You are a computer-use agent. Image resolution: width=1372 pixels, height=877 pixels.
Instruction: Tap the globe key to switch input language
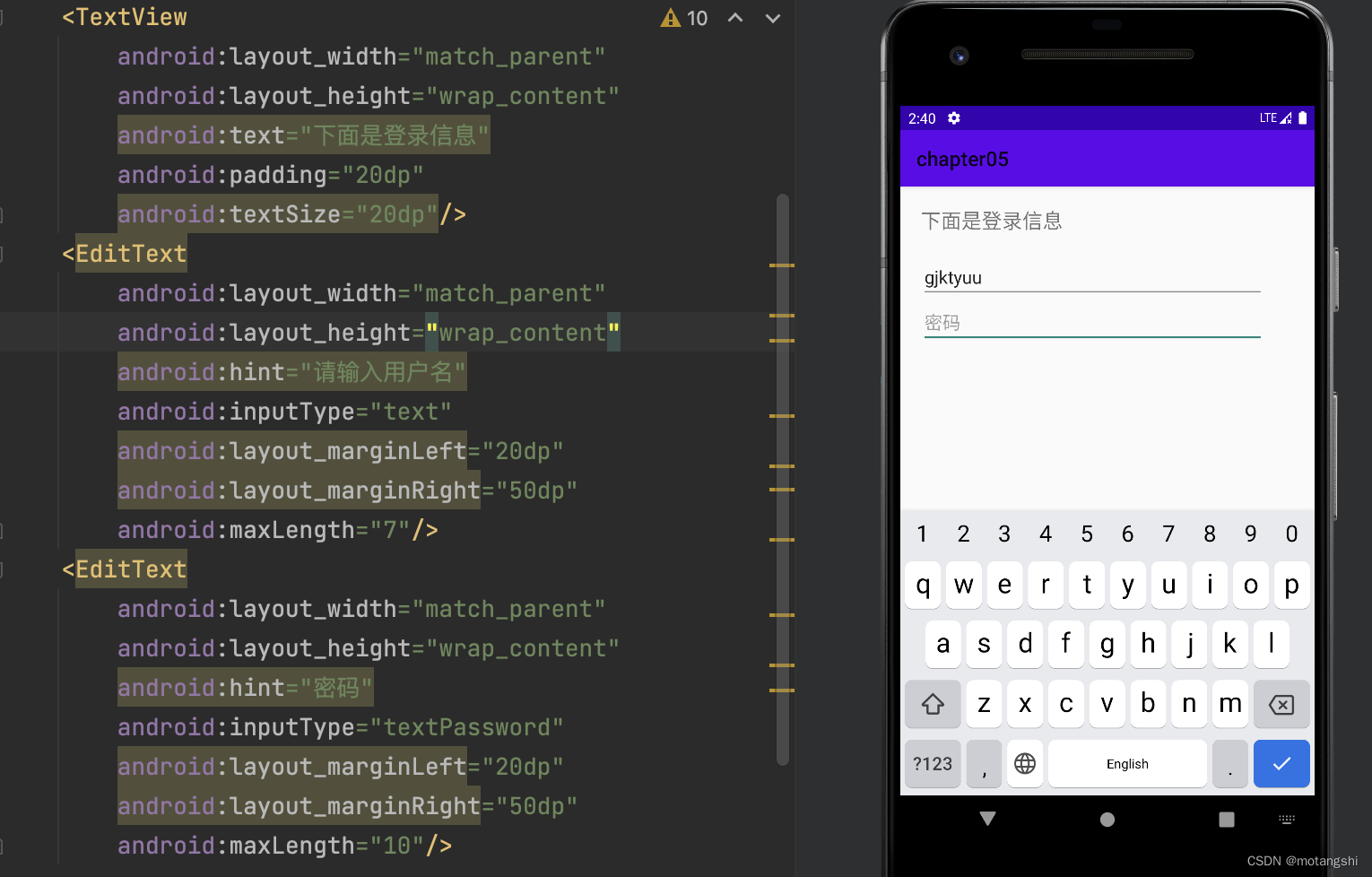1025,763
